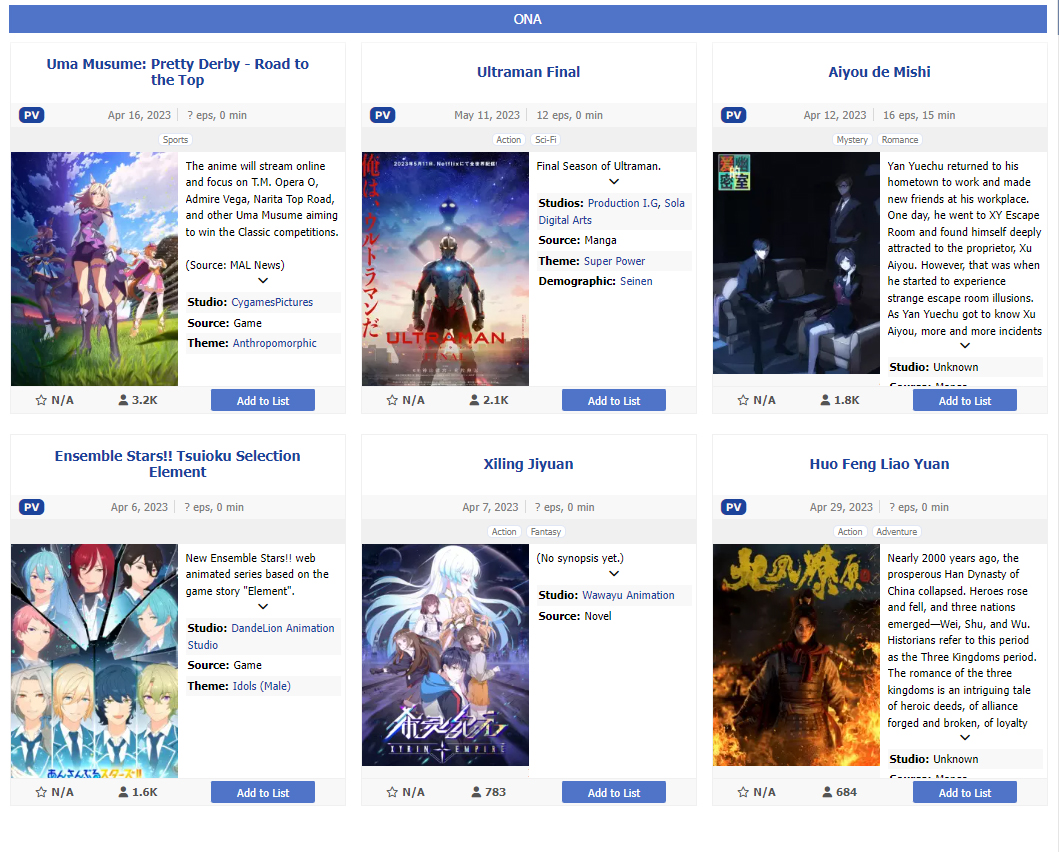Select the Seinen demographic link
The image size is (1059, 852).
(636, 281)
